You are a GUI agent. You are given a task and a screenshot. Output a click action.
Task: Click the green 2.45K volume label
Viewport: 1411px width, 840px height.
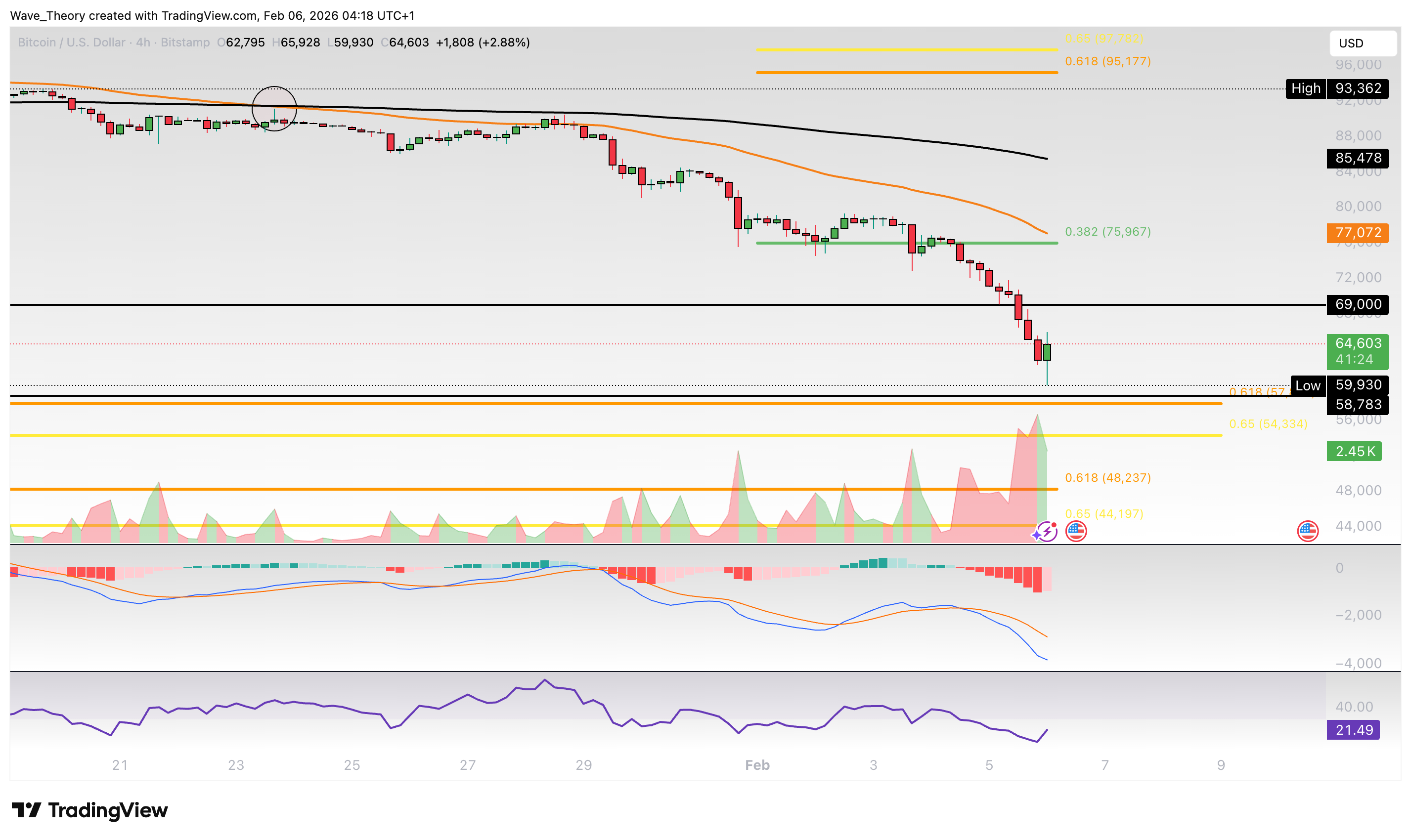coord(1354,451)
